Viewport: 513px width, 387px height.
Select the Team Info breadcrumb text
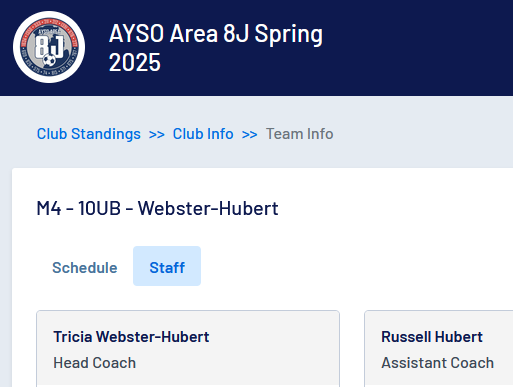coord(299,134)
